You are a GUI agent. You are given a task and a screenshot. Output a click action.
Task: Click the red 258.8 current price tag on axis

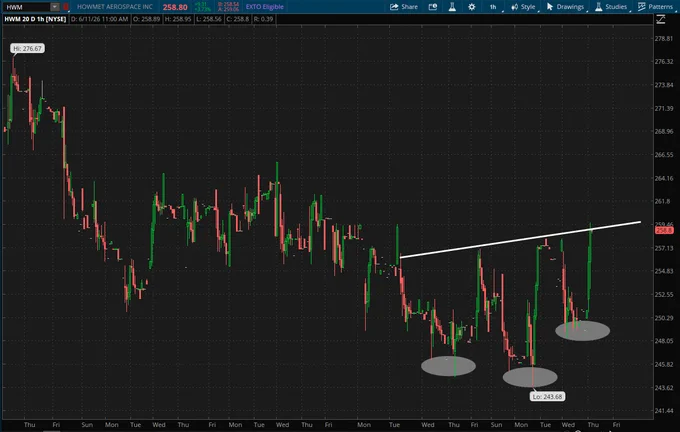(x=664, y=230)
